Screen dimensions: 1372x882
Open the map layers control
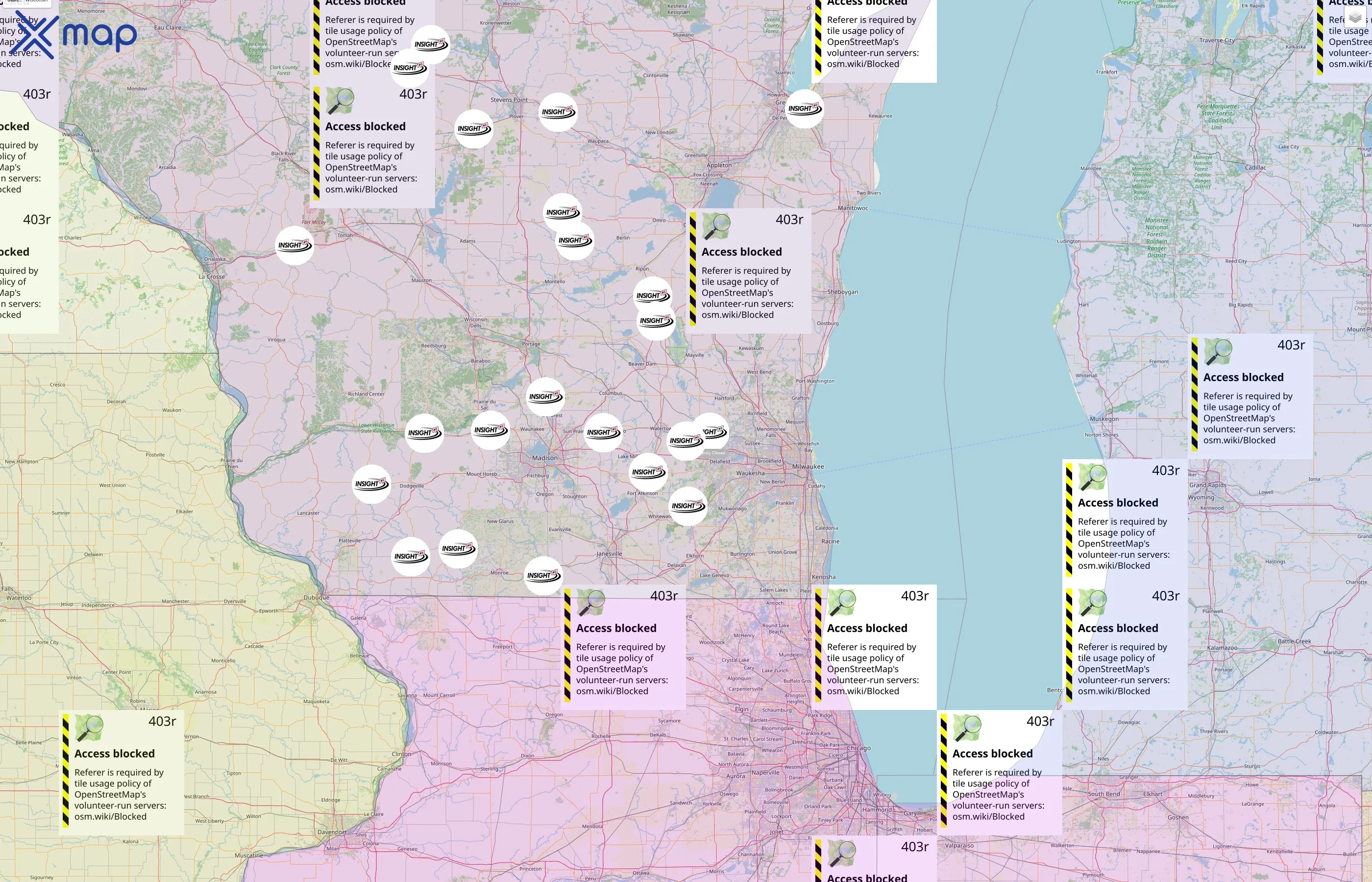point(1355,18)
